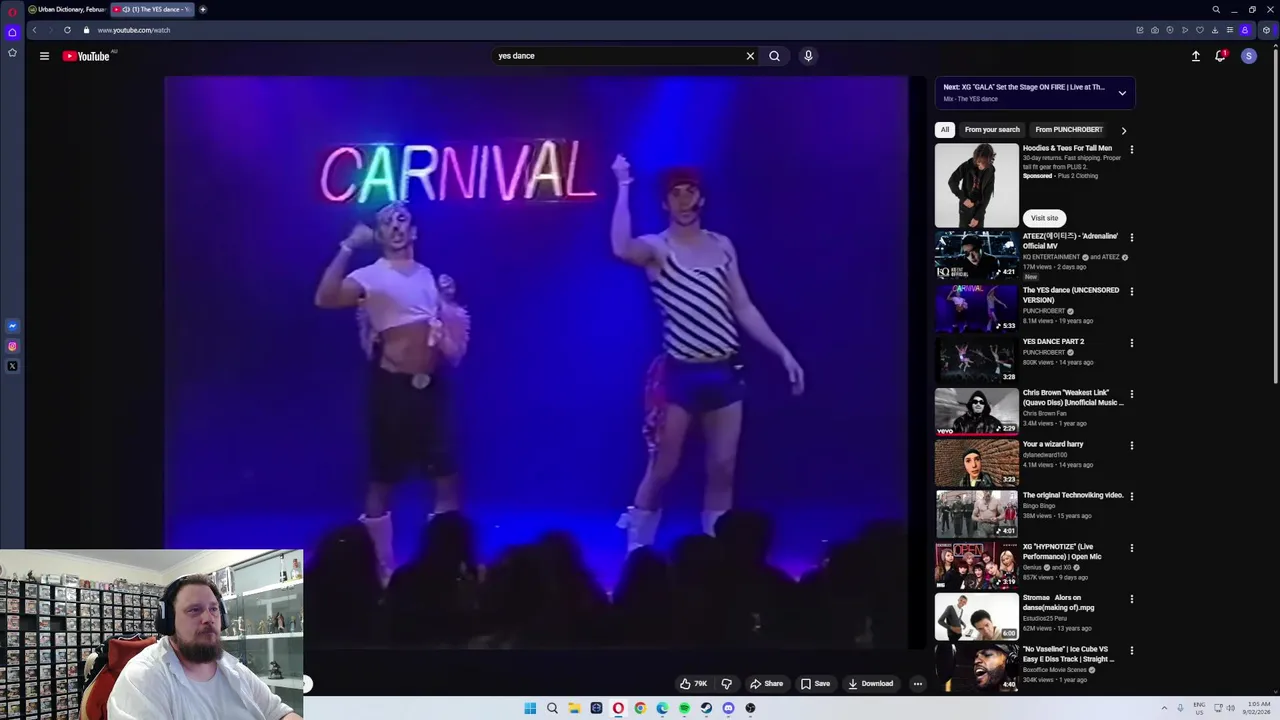Open 'Your a wizard harry' thumbnail

(x=976, y=463)
